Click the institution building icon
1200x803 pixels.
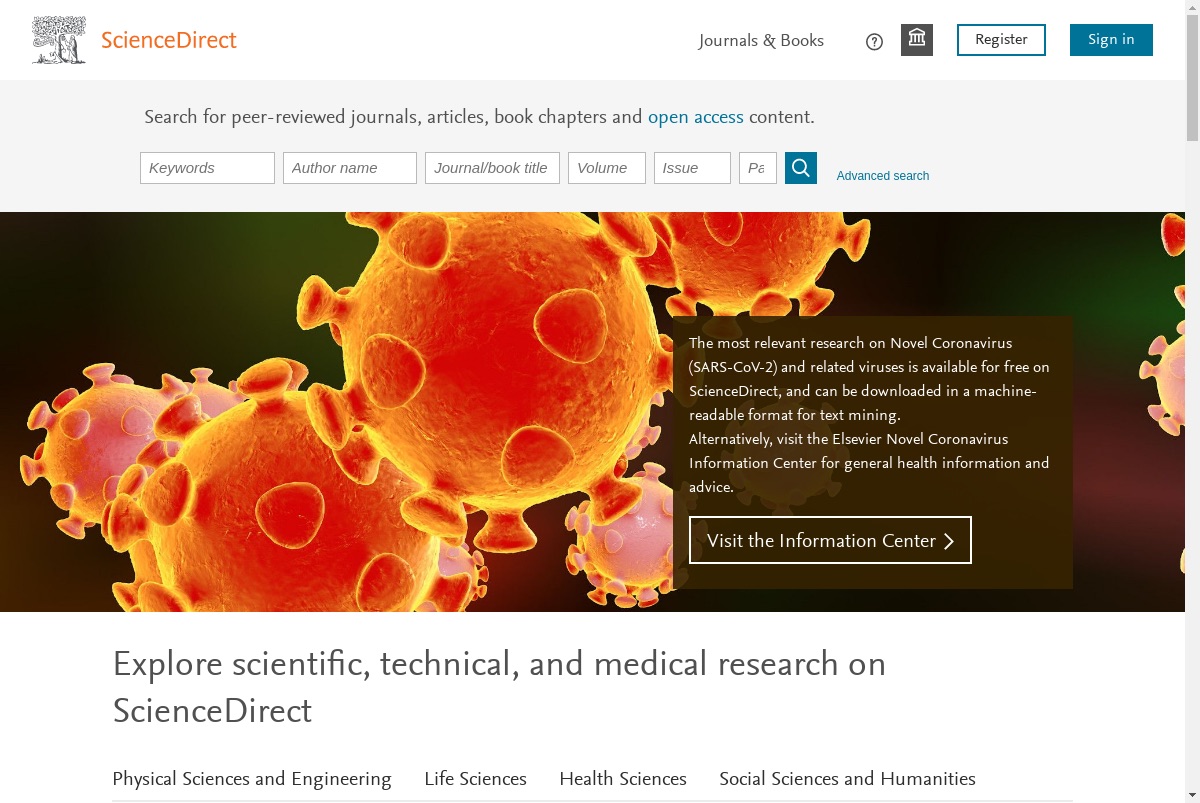coord(917,40)
